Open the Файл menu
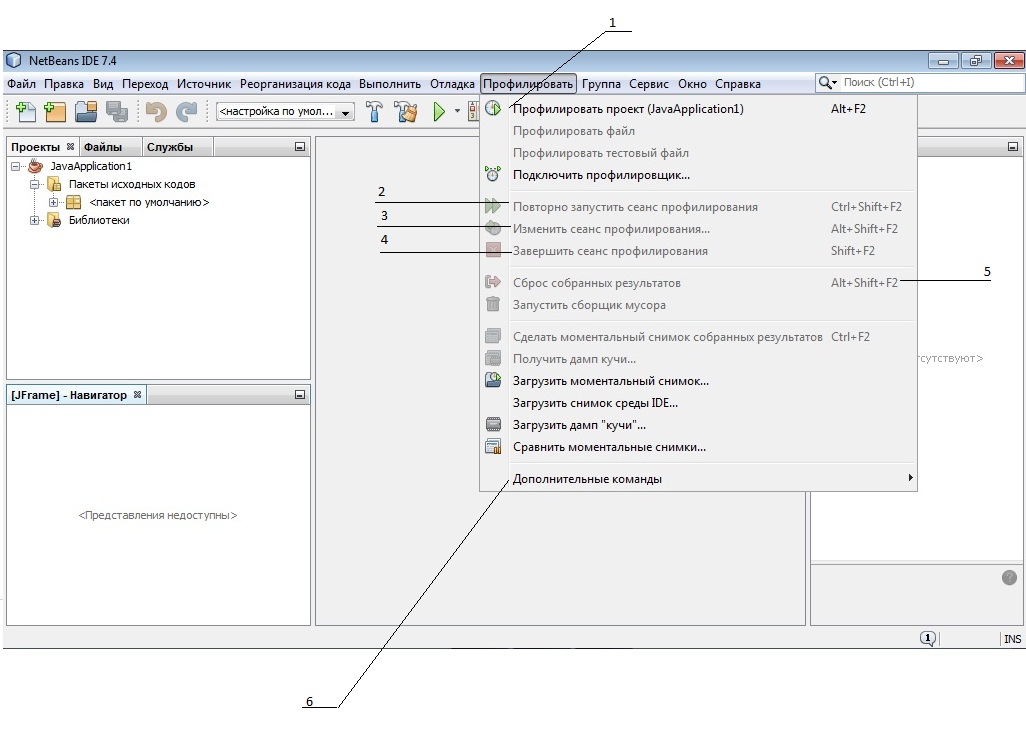 tap(21, 84)
